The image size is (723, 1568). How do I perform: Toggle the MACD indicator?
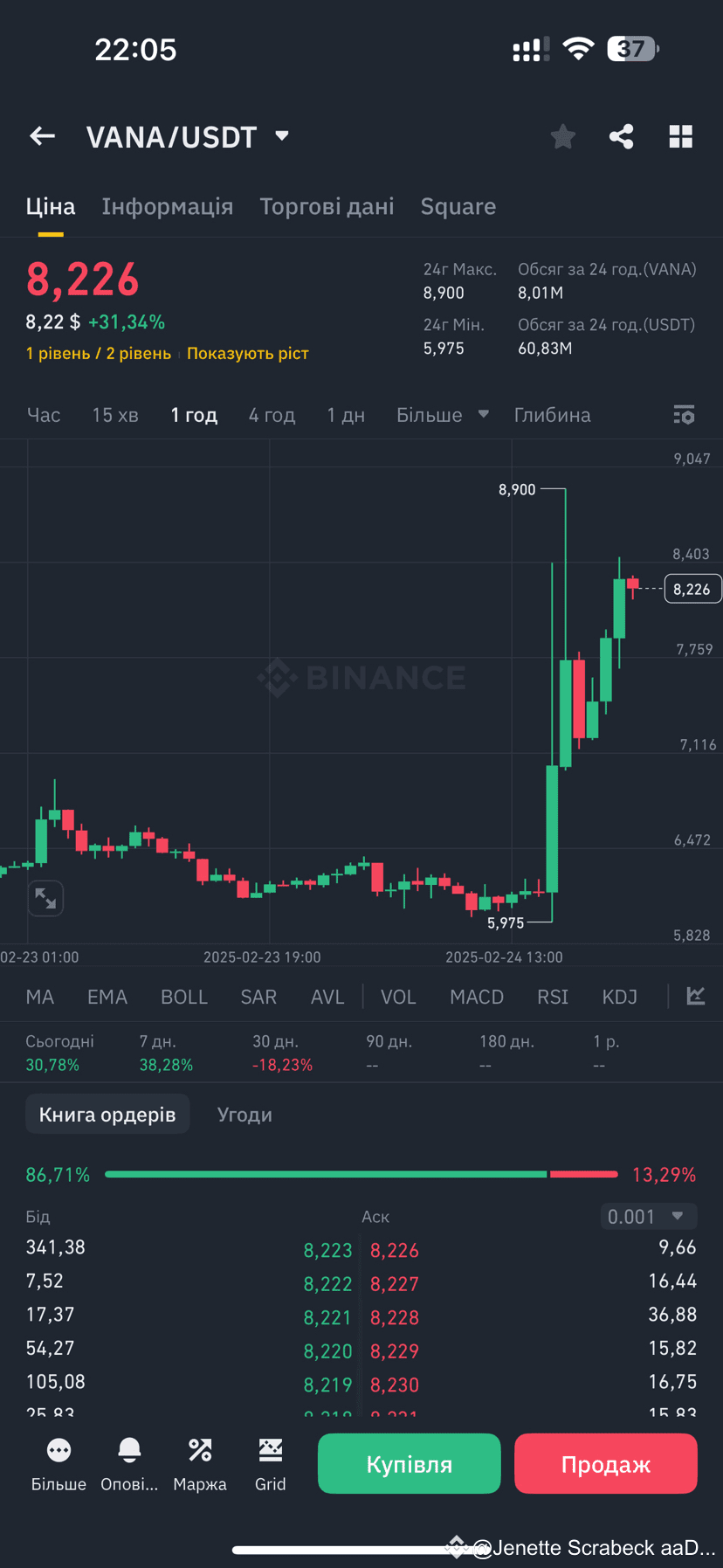point(477,997)
